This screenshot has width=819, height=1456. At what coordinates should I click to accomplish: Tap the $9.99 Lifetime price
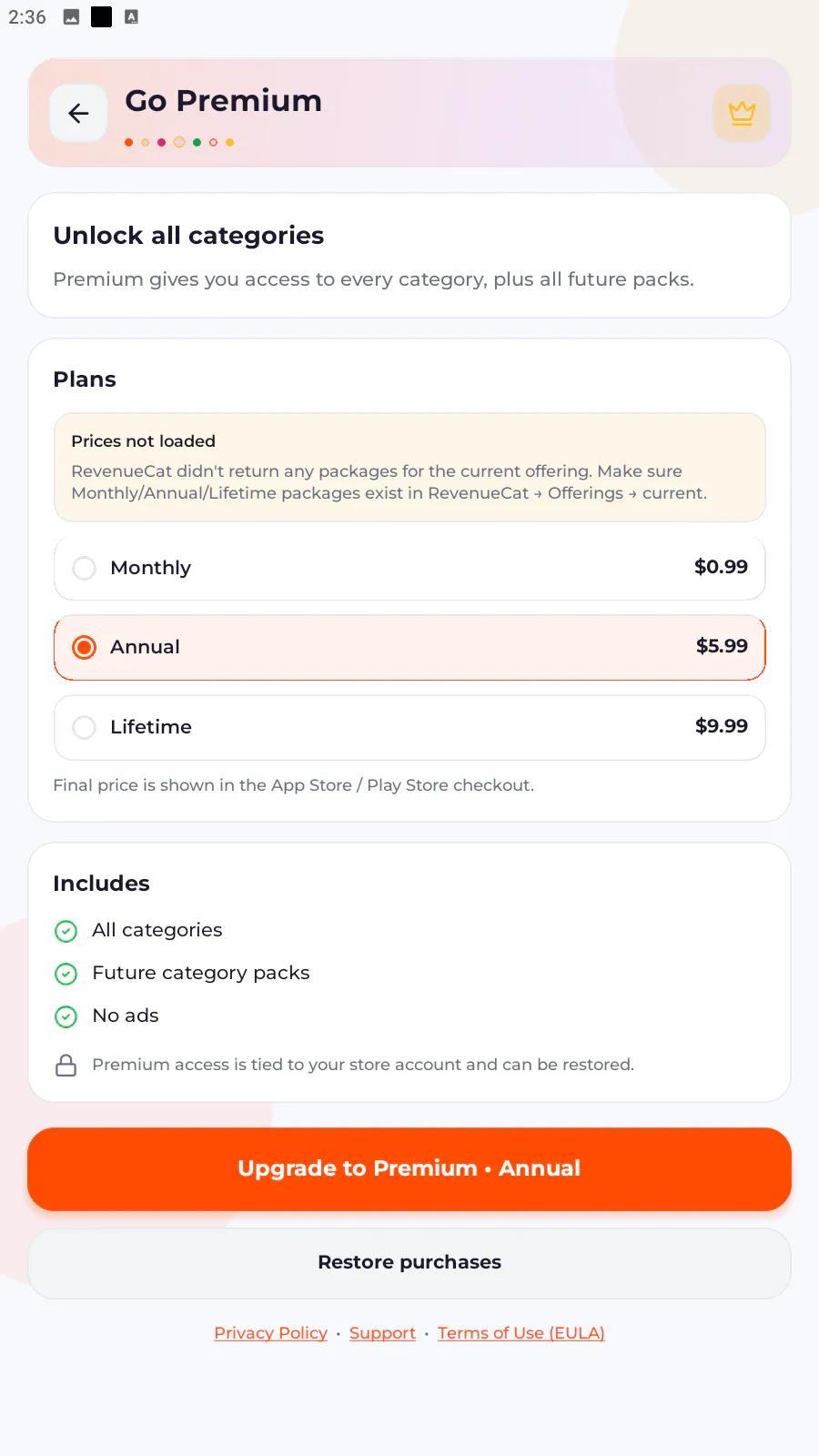coord(721,726)
